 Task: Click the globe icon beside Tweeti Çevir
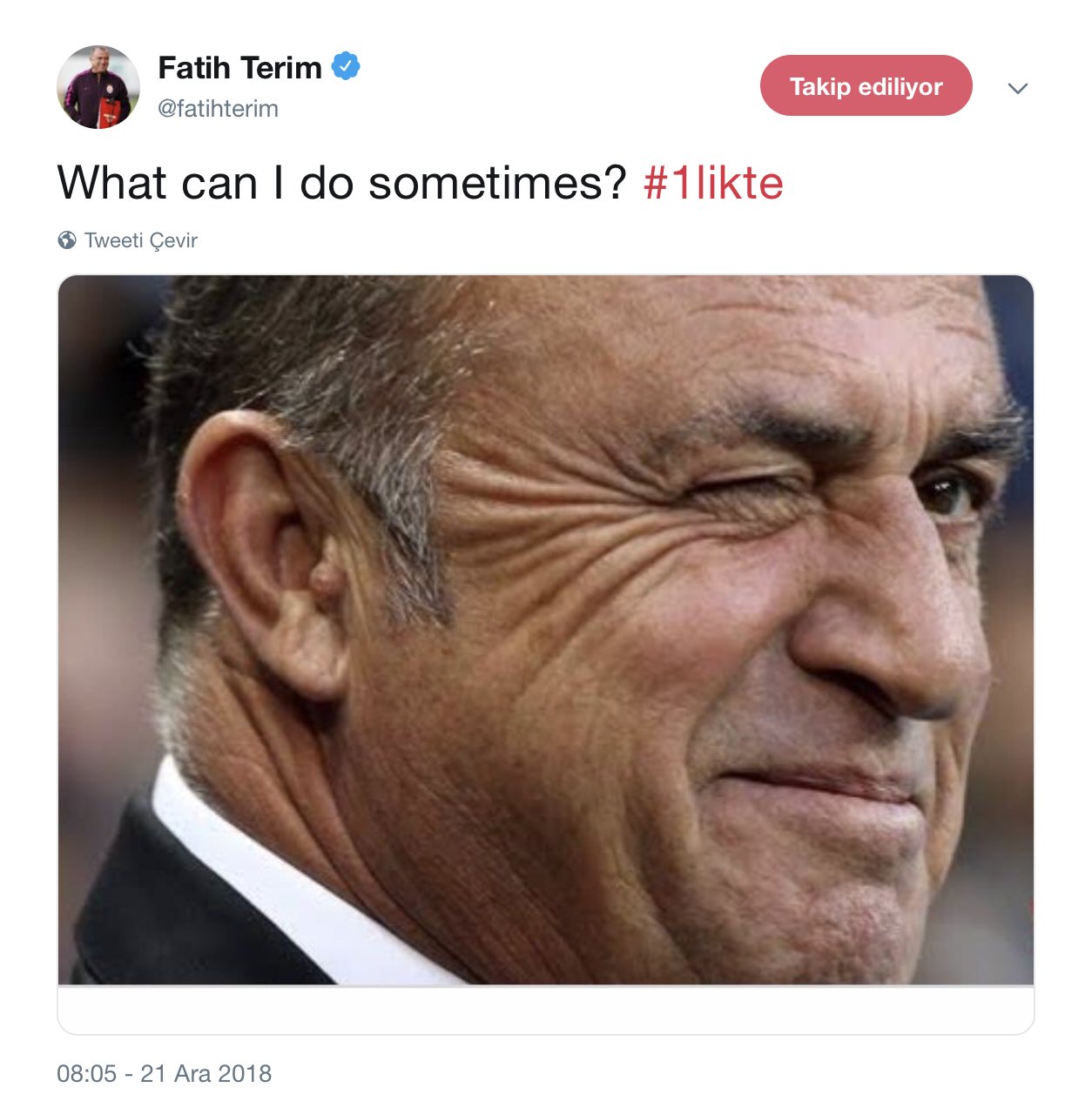point(67,240)
